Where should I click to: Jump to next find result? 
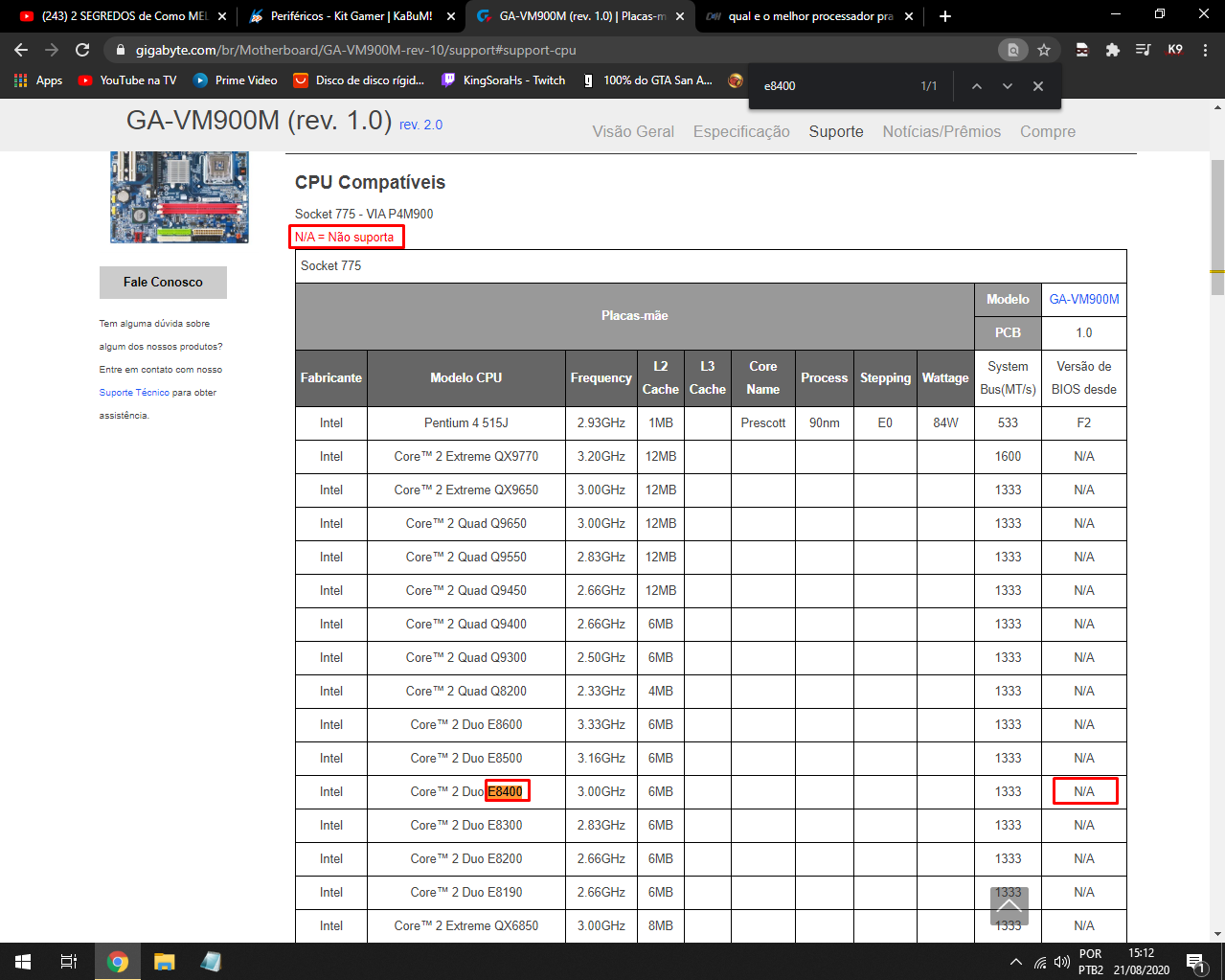pyautogui.click(x=1008, y=86)
